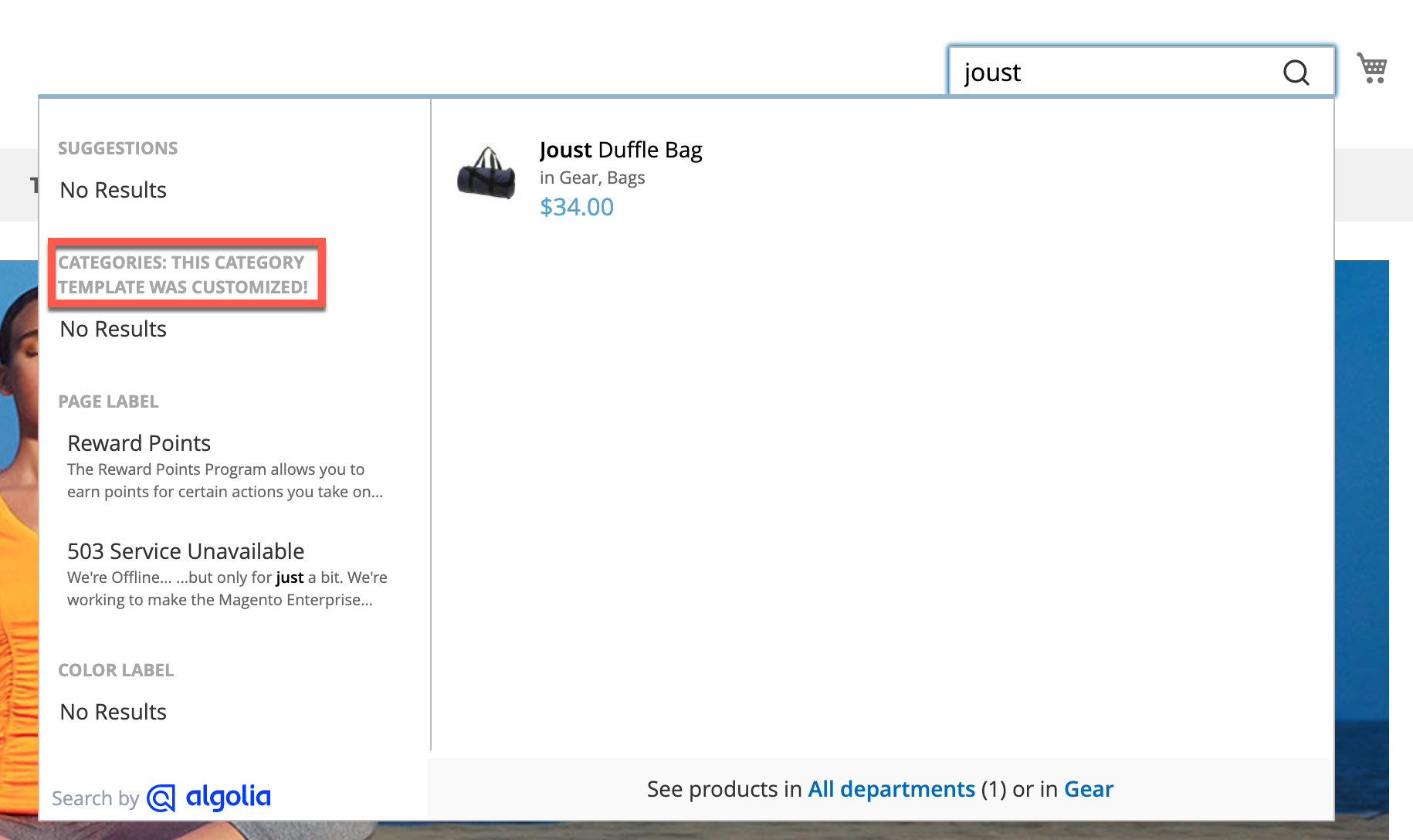Click the hero banner image on the left
Image resolution: width=1413 pixels, height=840 pixels.
pos(17,540)
